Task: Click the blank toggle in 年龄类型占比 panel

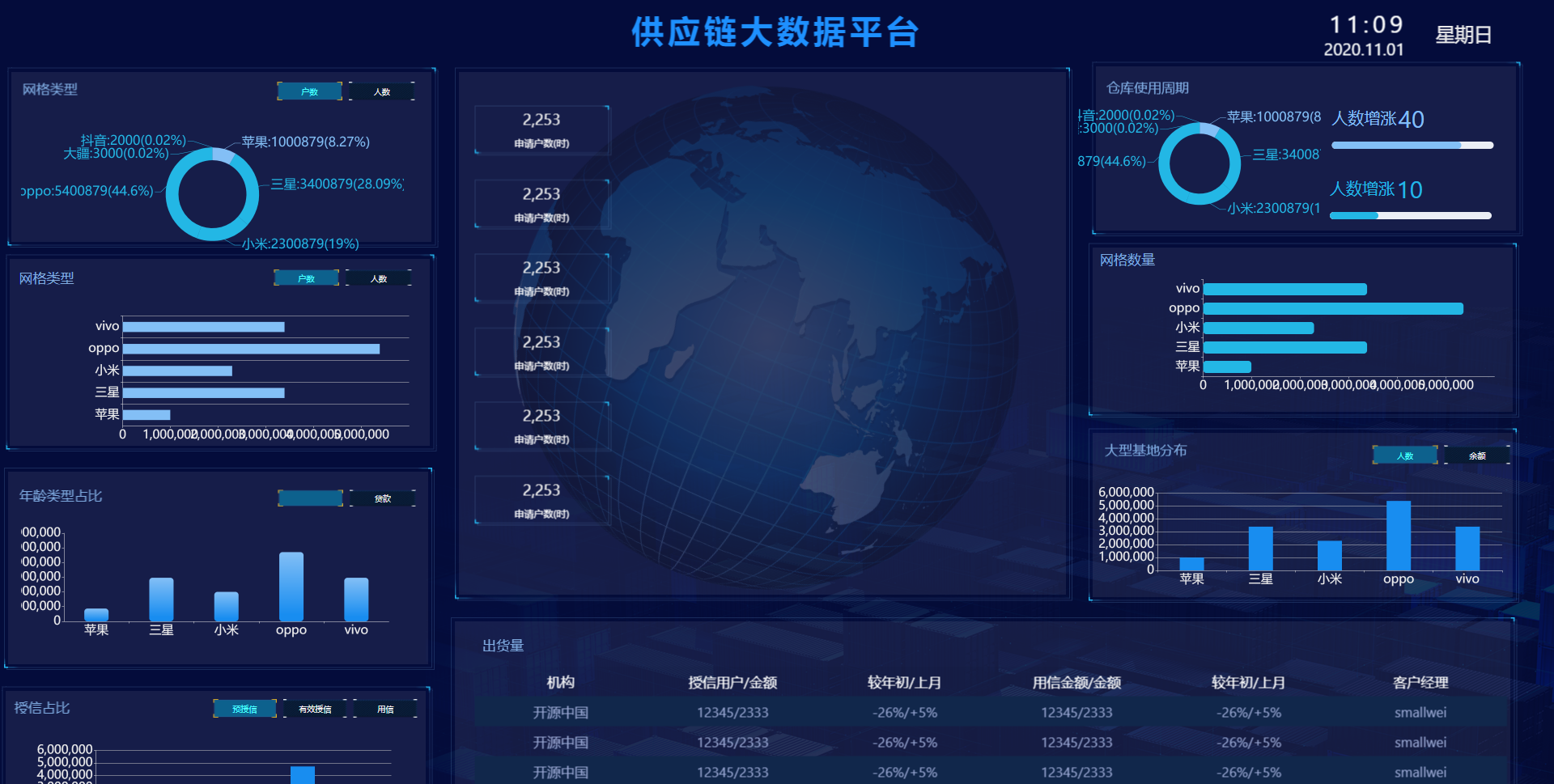Action: click(x=310, y=498)
